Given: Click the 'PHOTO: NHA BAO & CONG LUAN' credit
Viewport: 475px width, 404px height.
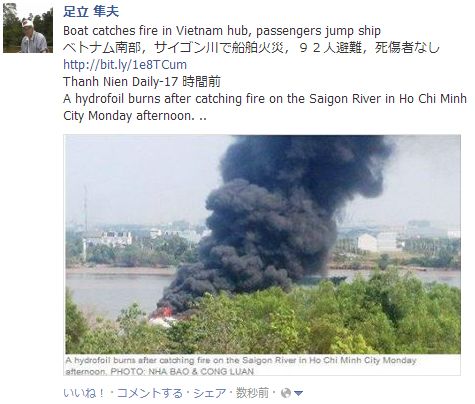Looking at the screenshot, I should coord(182,371).
